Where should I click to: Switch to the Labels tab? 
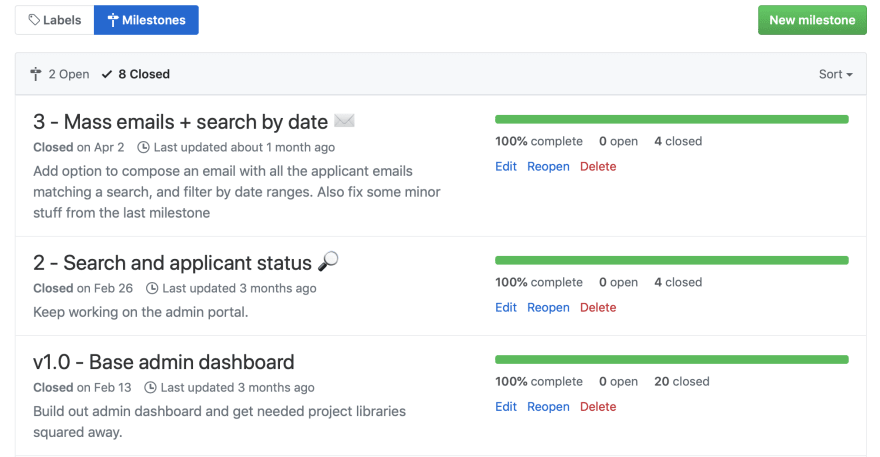tap(54, 20)
